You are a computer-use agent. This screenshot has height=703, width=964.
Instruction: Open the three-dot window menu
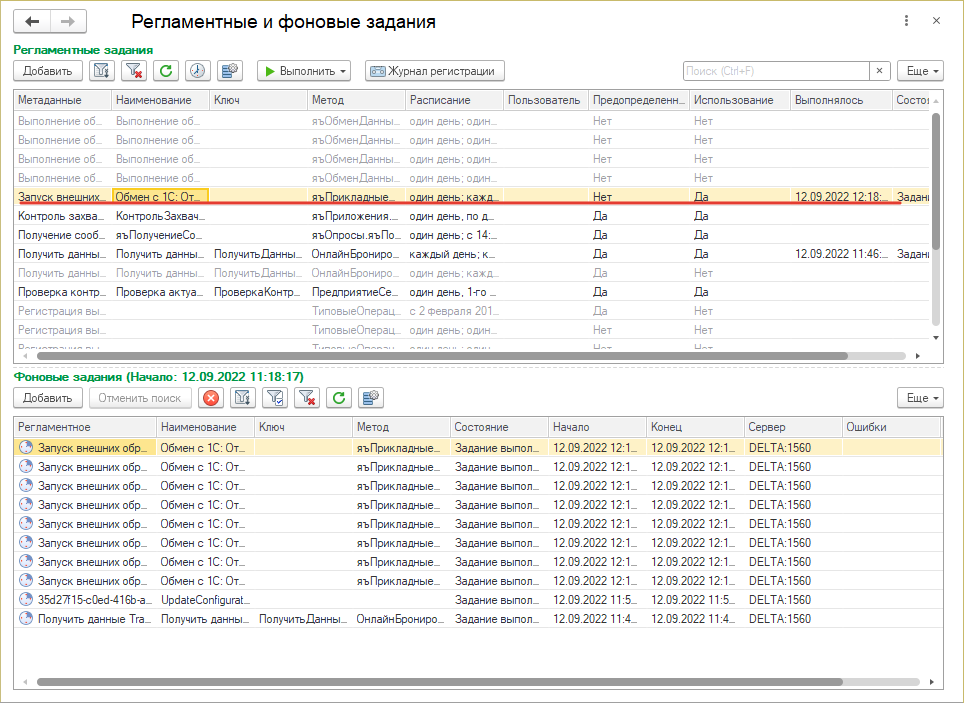pyautogui.click(x=906, y=21)
